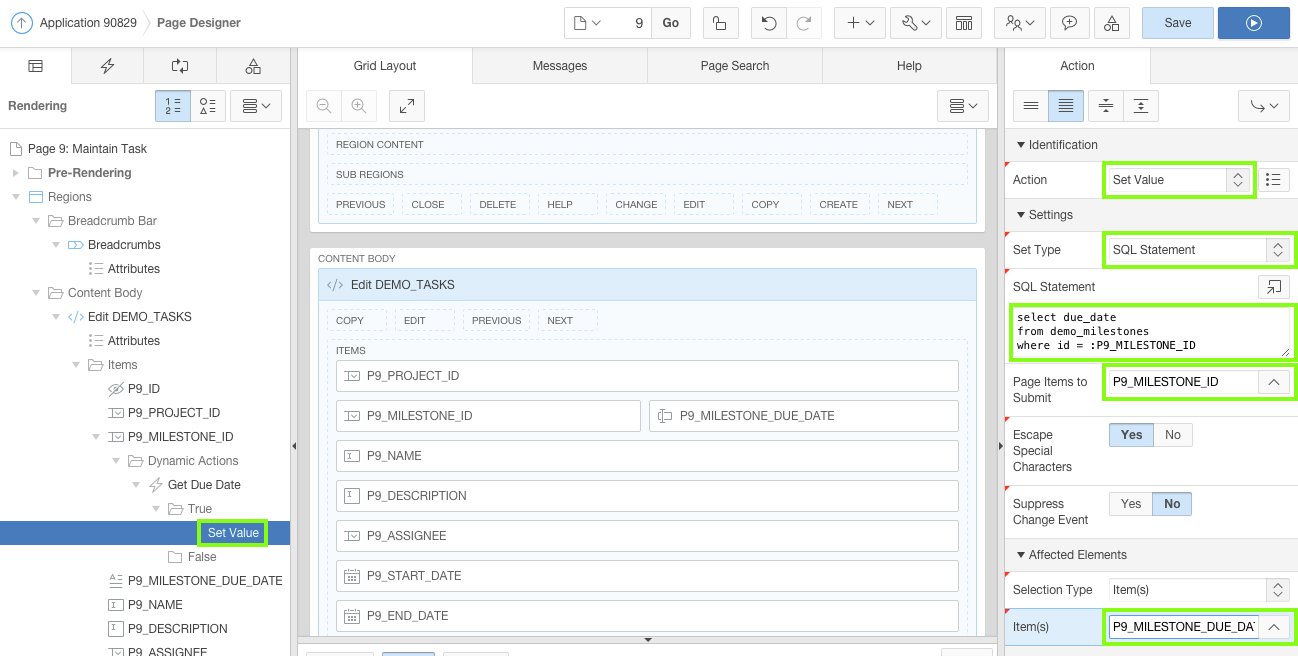Select P9_ID hidden item in tree
Viewport: 1298px width, 656px height.
click(x=143, y=389)
